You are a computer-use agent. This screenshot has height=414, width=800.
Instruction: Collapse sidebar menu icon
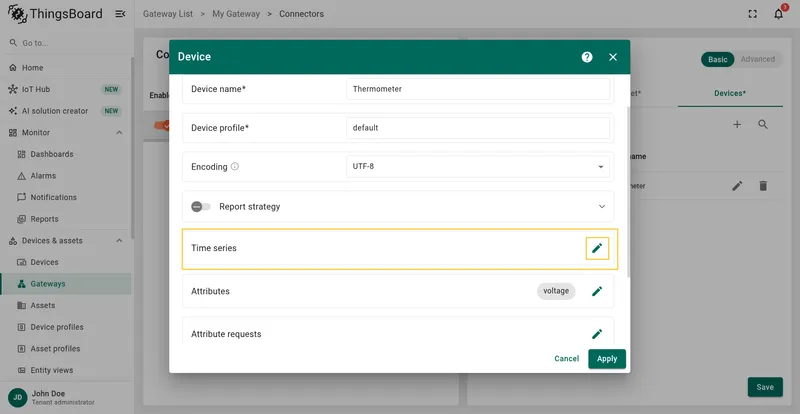[120, 14]
